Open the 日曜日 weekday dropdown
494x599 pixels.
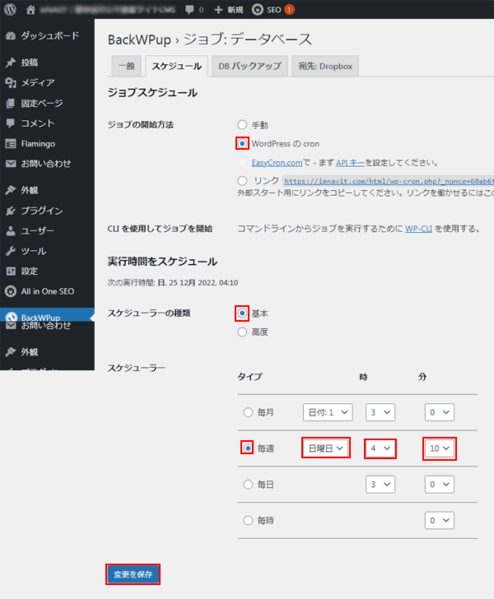[326, 448]
